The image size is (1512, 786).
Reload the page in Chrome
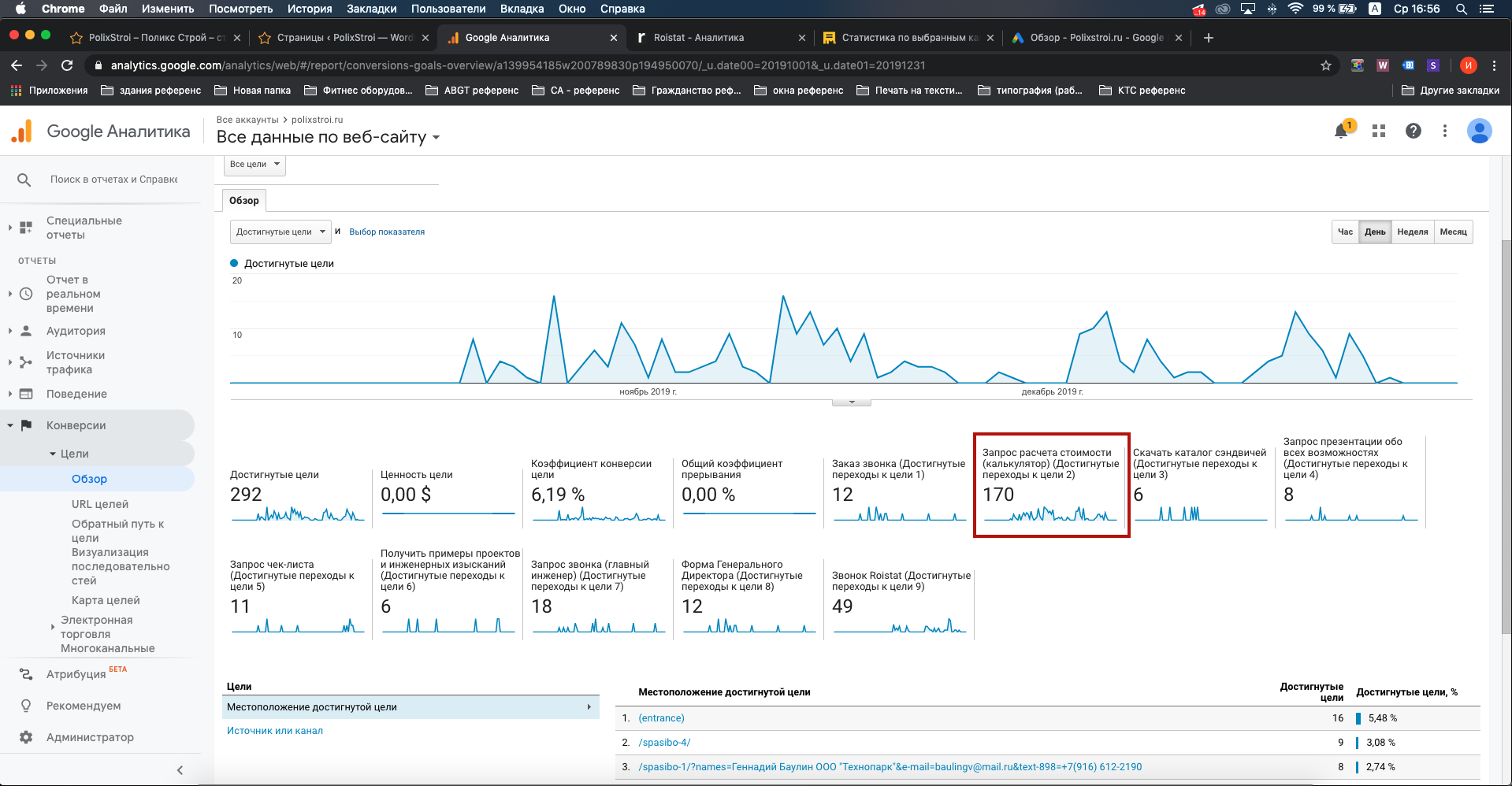pyautogui.click(x=67, y=65)
